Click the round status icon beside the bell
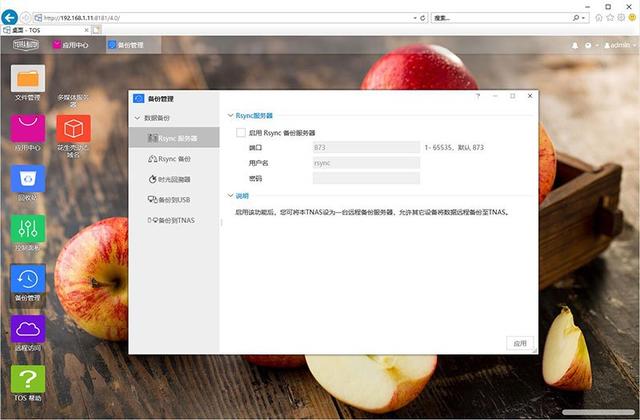 (x=588, y=45)
